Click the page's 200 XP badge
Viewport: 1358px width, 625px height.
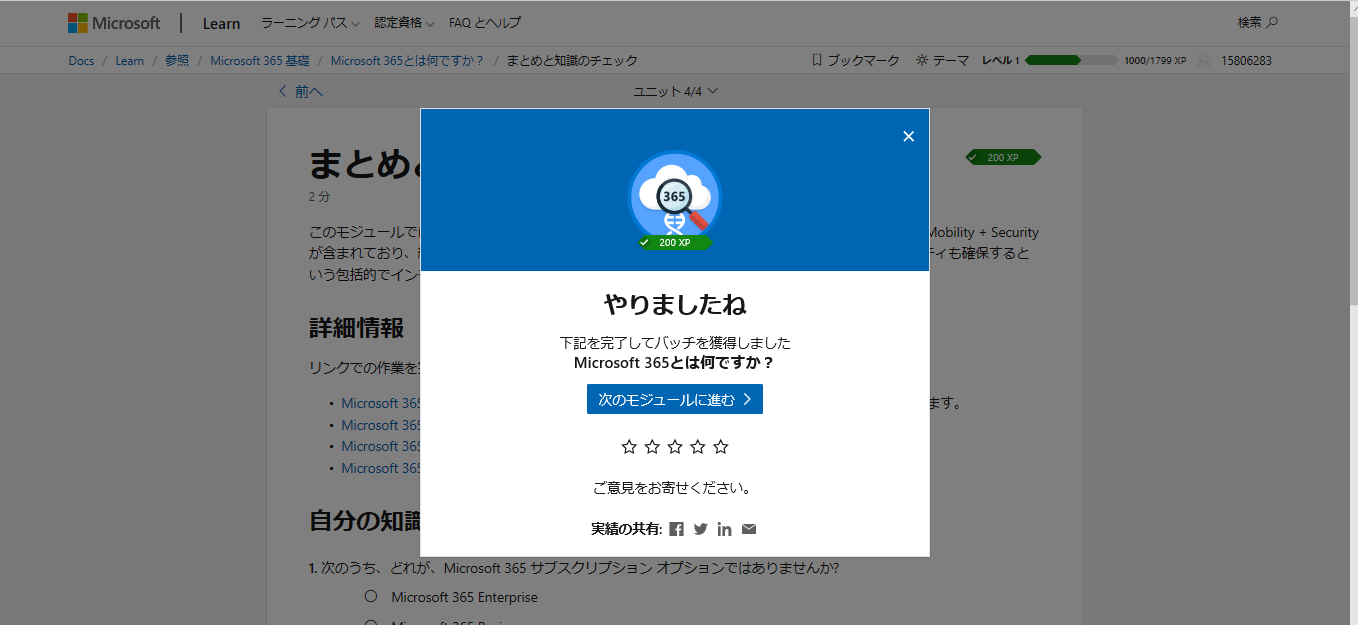pos(1003,157)
